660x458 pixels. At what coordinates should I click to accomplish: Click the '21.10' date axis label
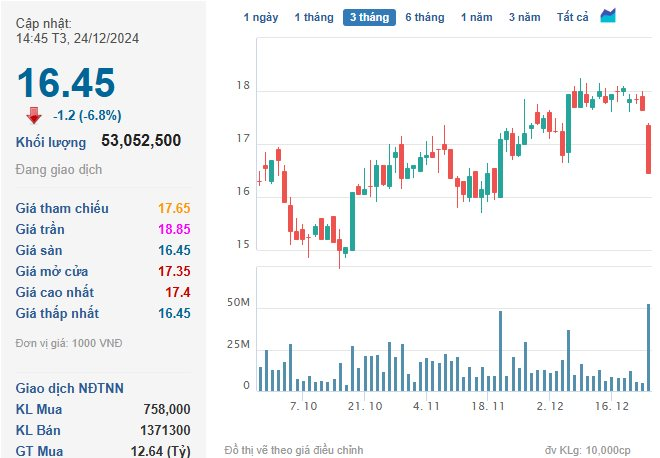click(365, 406)
